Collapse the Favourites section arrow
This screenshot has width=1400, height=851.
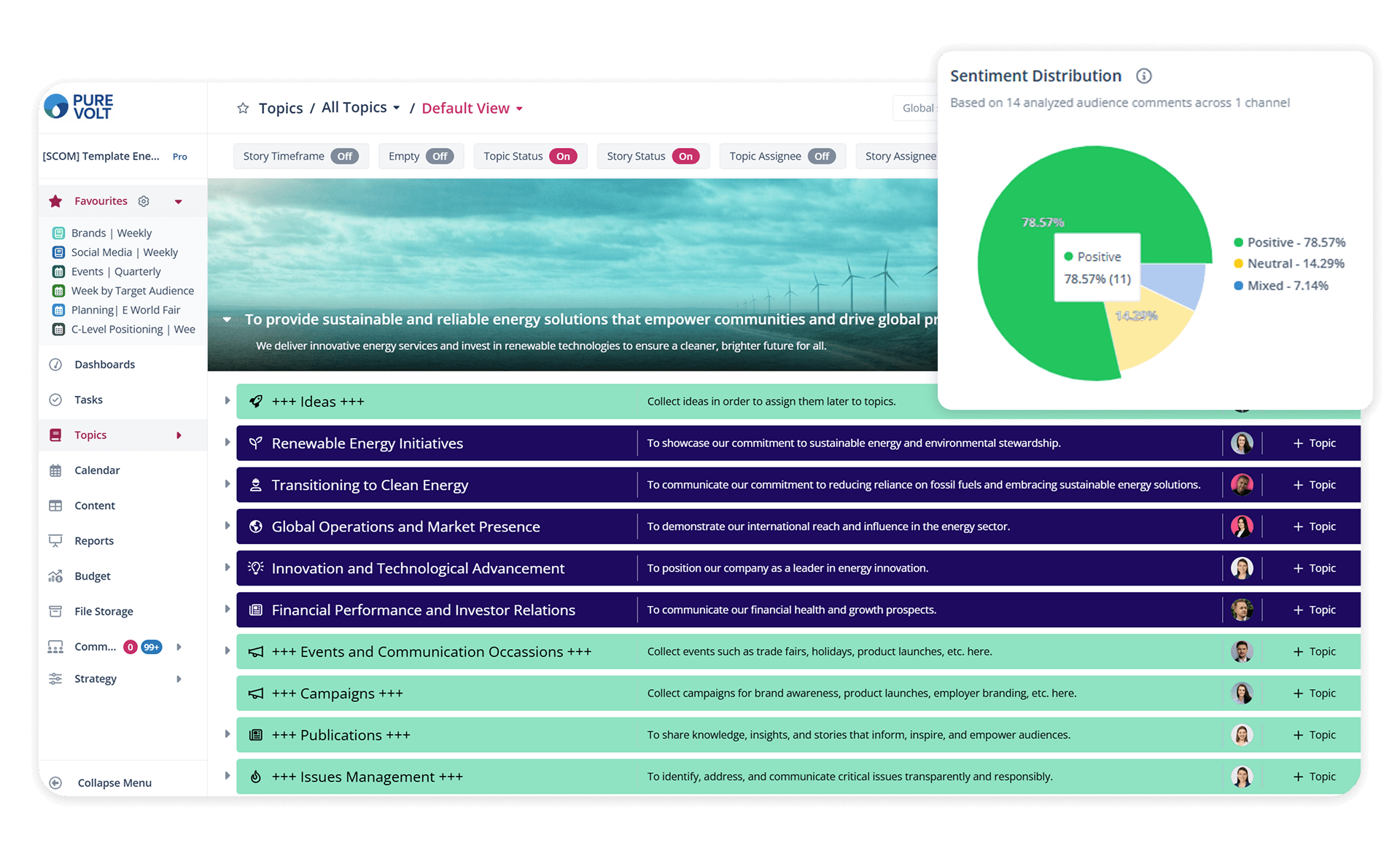tap(179, 202)
